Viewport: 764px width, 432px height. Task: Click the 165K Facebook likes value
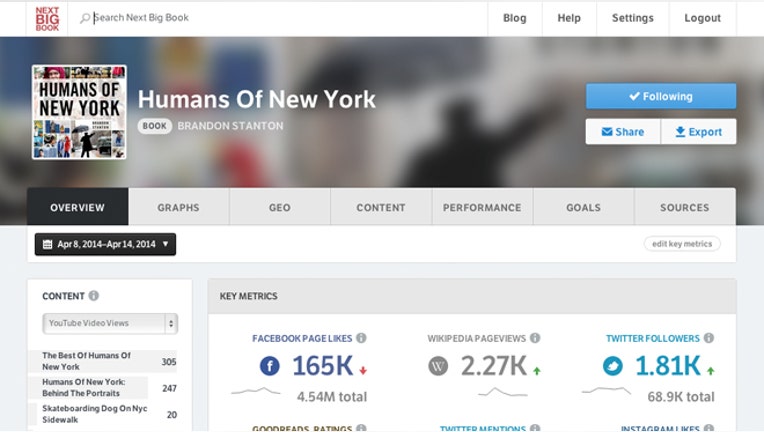click(x=323, y=365)
